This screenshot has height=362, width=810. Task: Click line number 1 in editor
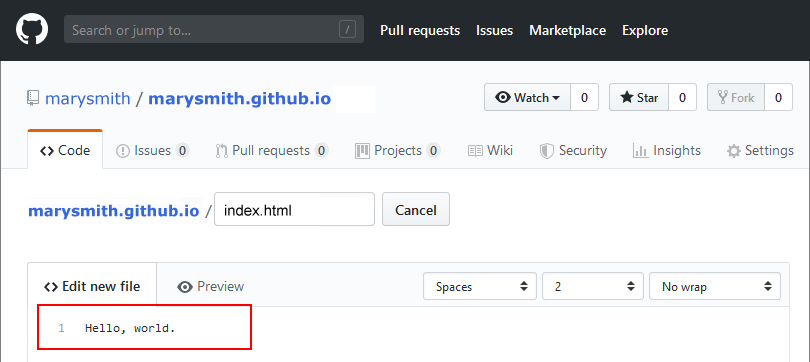[x=61, y=328]
